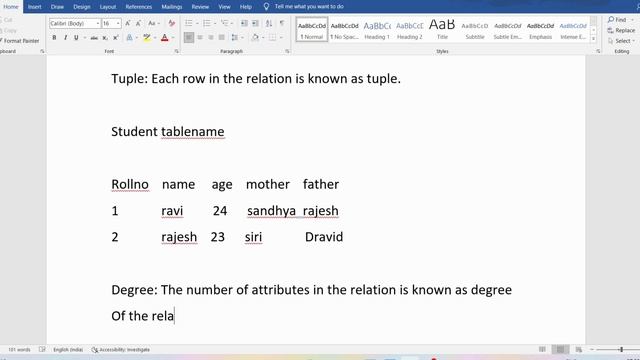Toggle Underline formatting
This screenshot has height=360, width=640.
tap(76, 38)
